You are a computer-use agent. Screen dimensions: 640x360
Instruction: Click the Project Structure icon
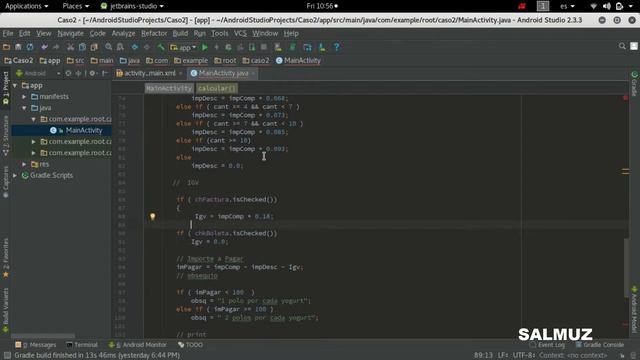307,47
